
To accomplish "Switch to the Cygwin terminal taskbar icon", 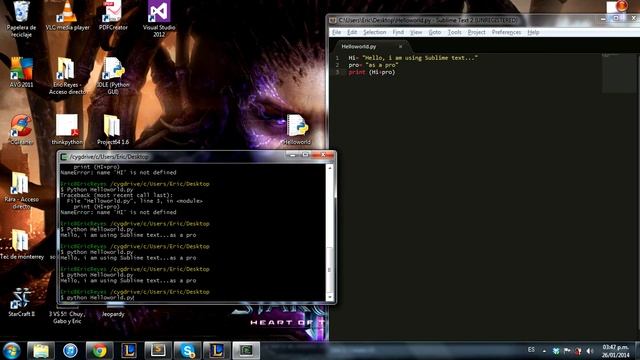I will coord(246,351).
